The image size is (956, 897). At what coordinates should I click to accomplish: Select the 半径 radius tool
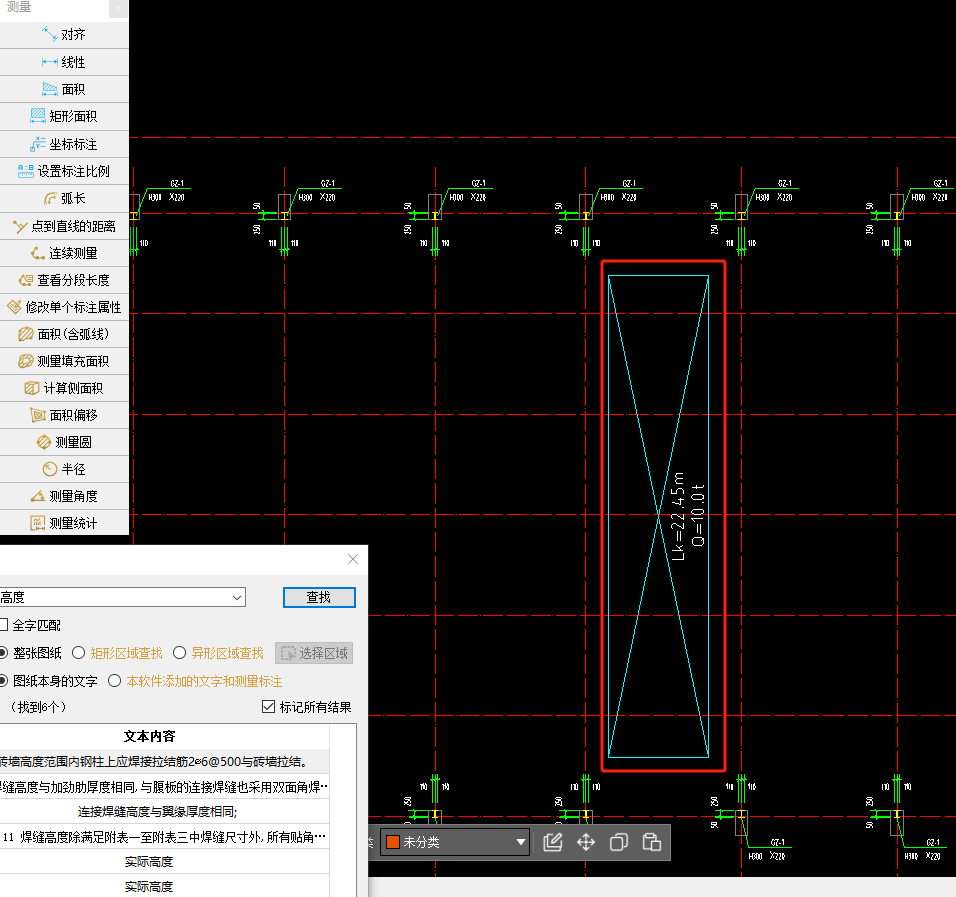pyautogui.click(x=64, y=469)
